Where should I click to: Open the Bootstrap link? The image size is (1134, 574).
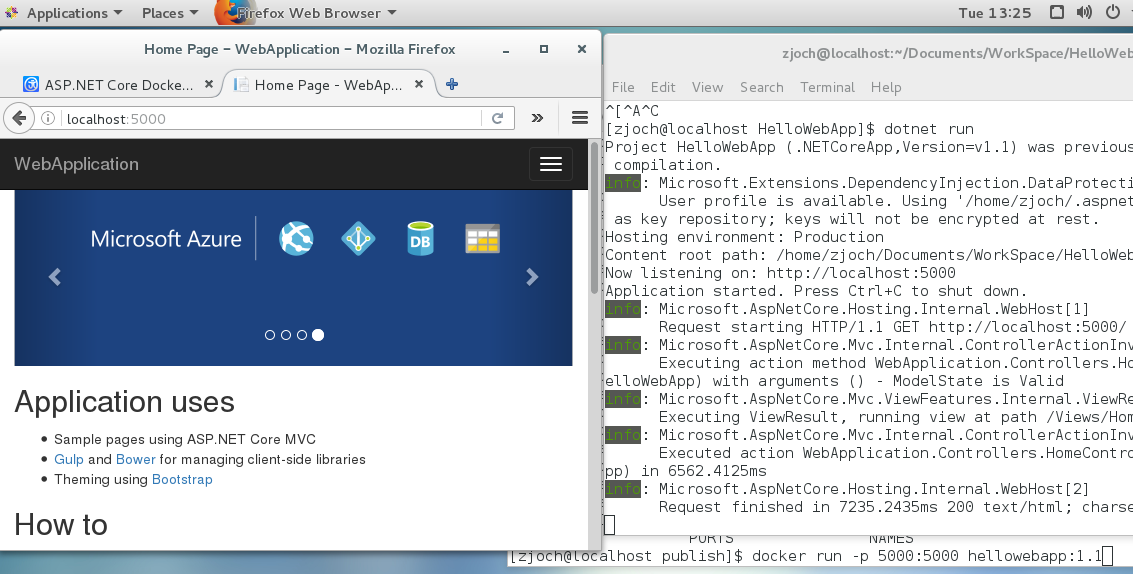coord(182,479)
